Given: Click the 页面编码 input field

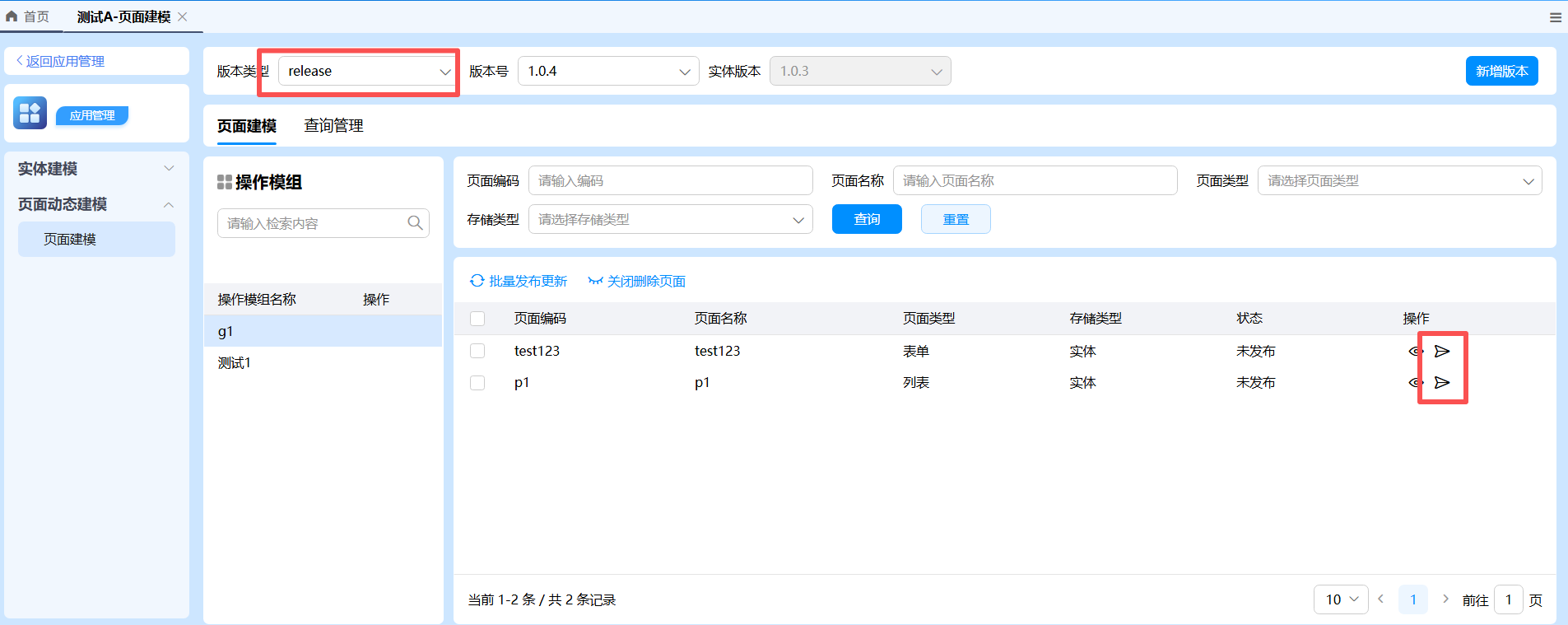Looking at the screenshot, I should pyautogui.click(x=670, y=181).
